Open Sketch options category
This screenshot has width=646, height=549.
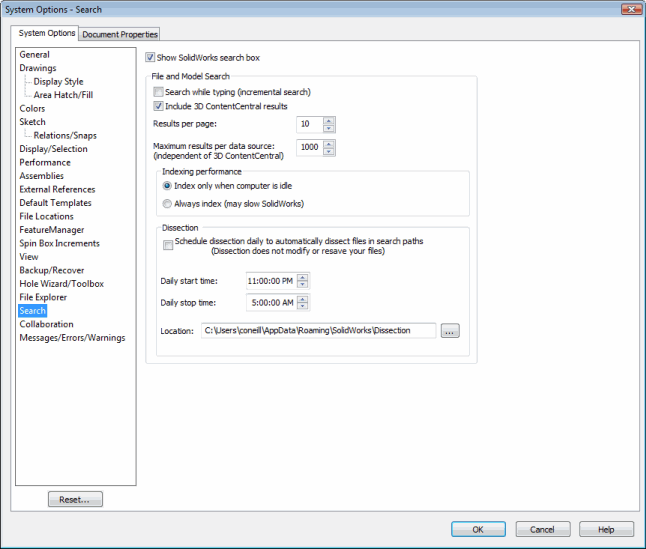pos(33,122)
